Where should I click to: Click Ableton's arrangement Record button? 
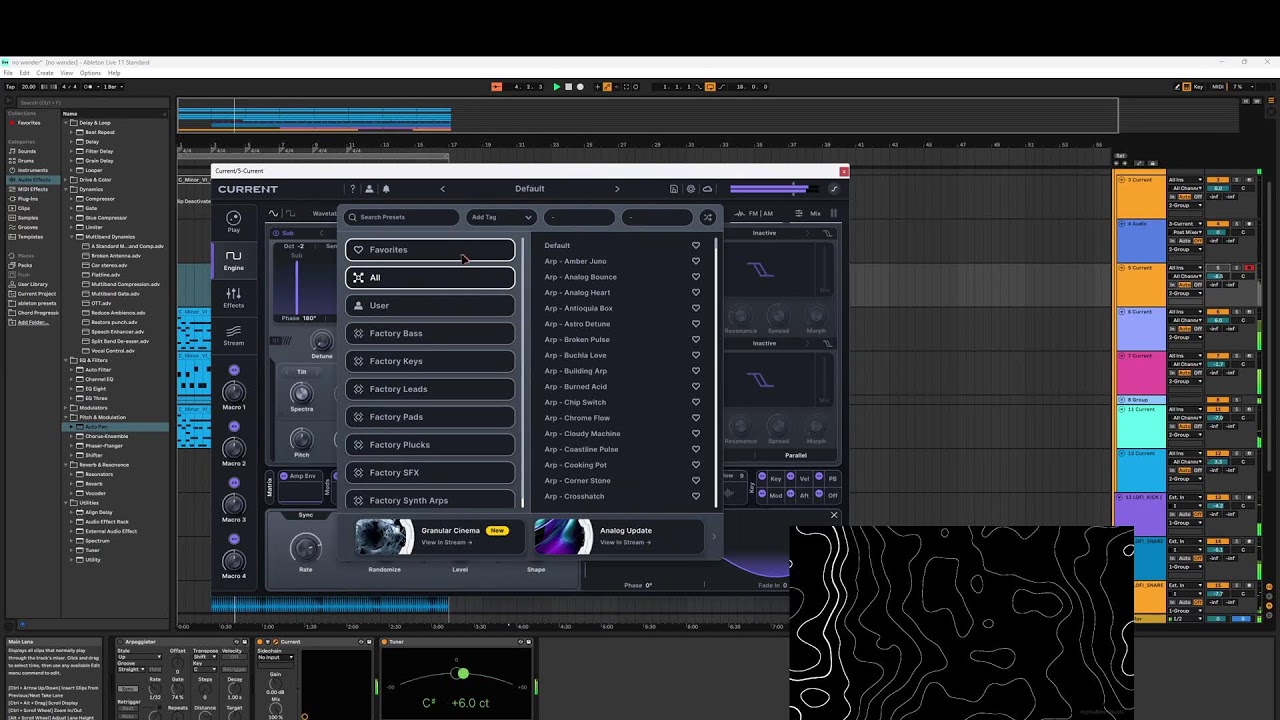[580, 87]
